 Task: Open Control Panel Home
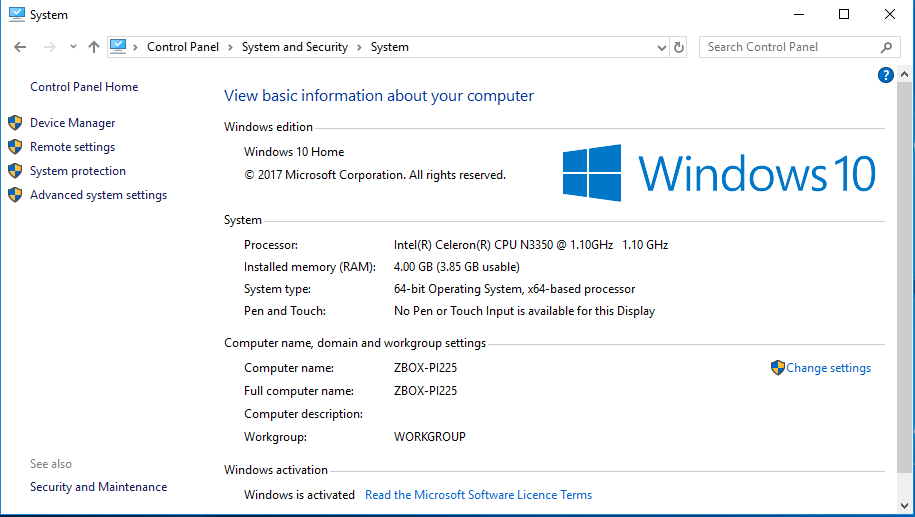pos(84,87)
